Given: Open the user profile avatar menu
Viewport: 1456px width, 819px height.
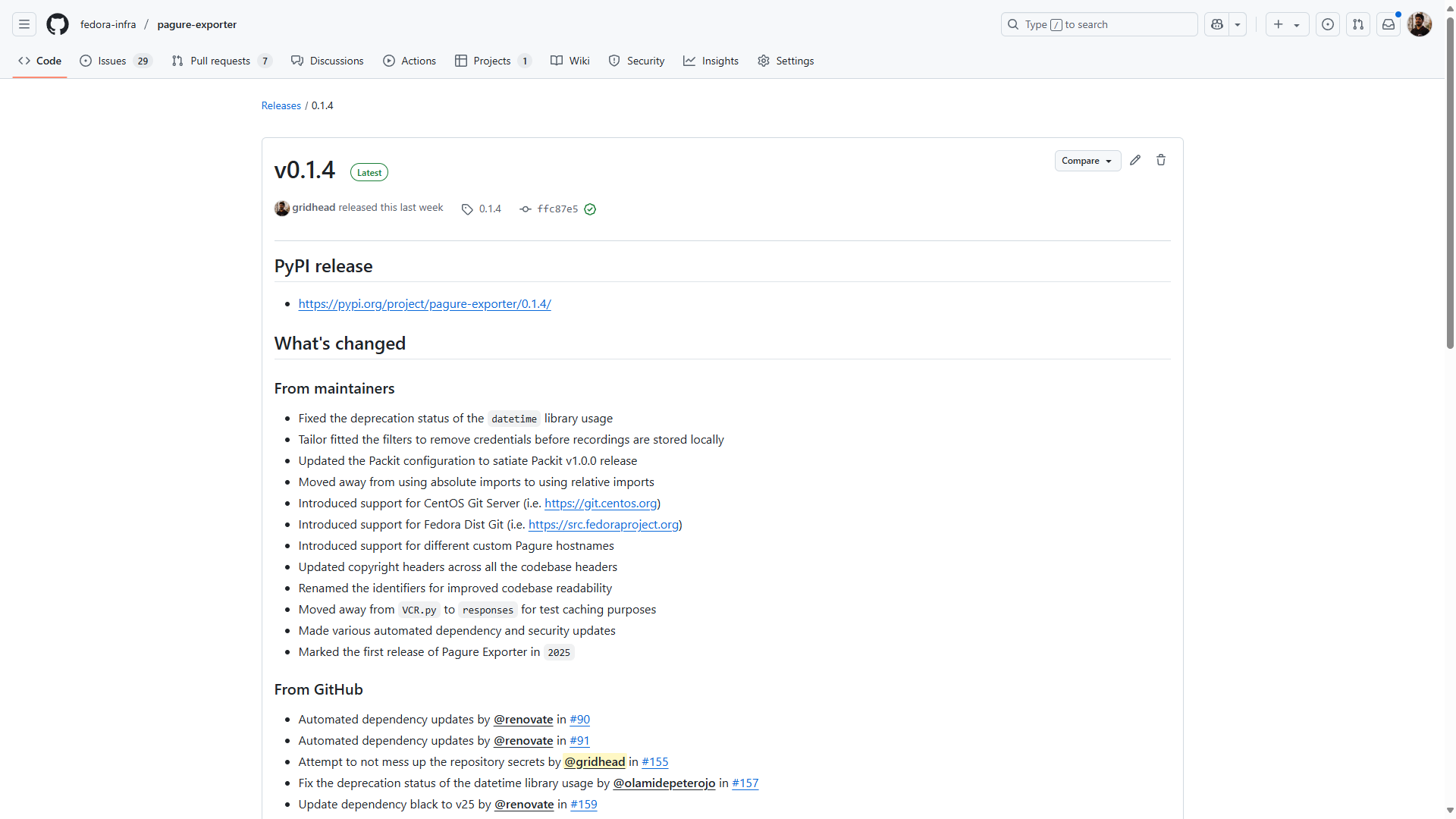Looking at the screenshot, I should 1420,24.
